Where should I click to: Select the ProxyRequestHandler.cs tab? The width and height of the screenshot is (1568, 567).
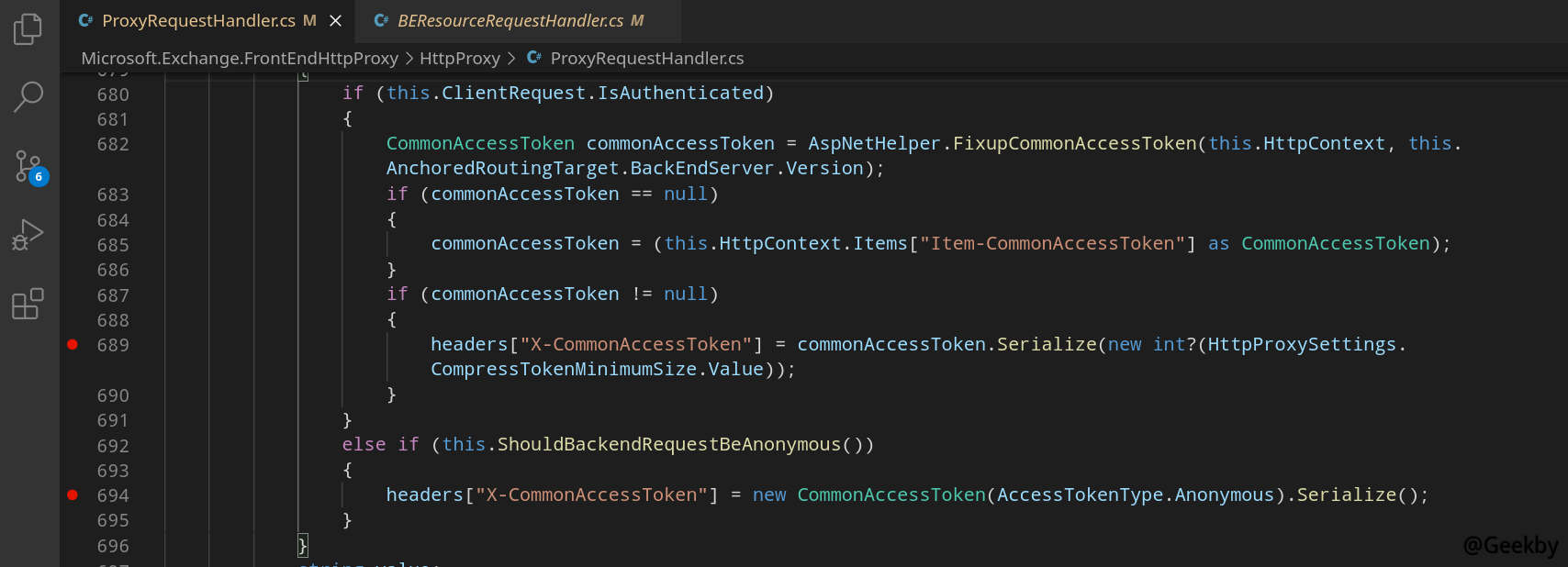(x=198, y=20)
